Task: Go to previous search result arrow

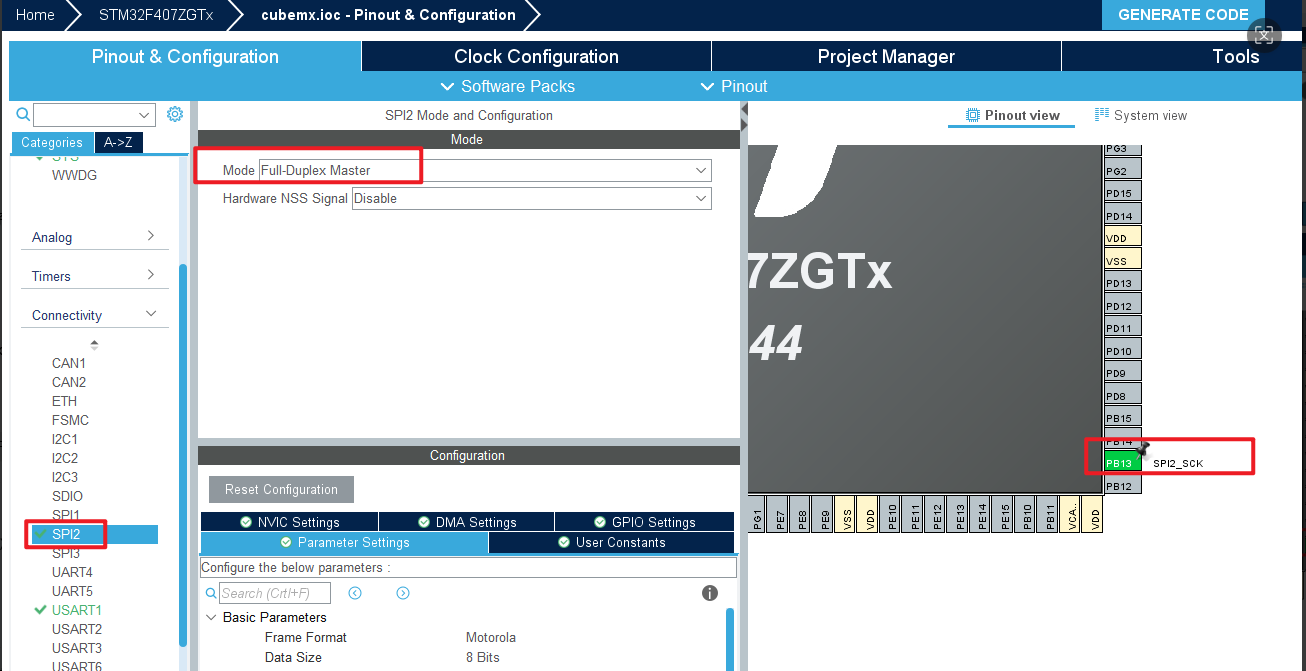Action: tap(355, 593)
